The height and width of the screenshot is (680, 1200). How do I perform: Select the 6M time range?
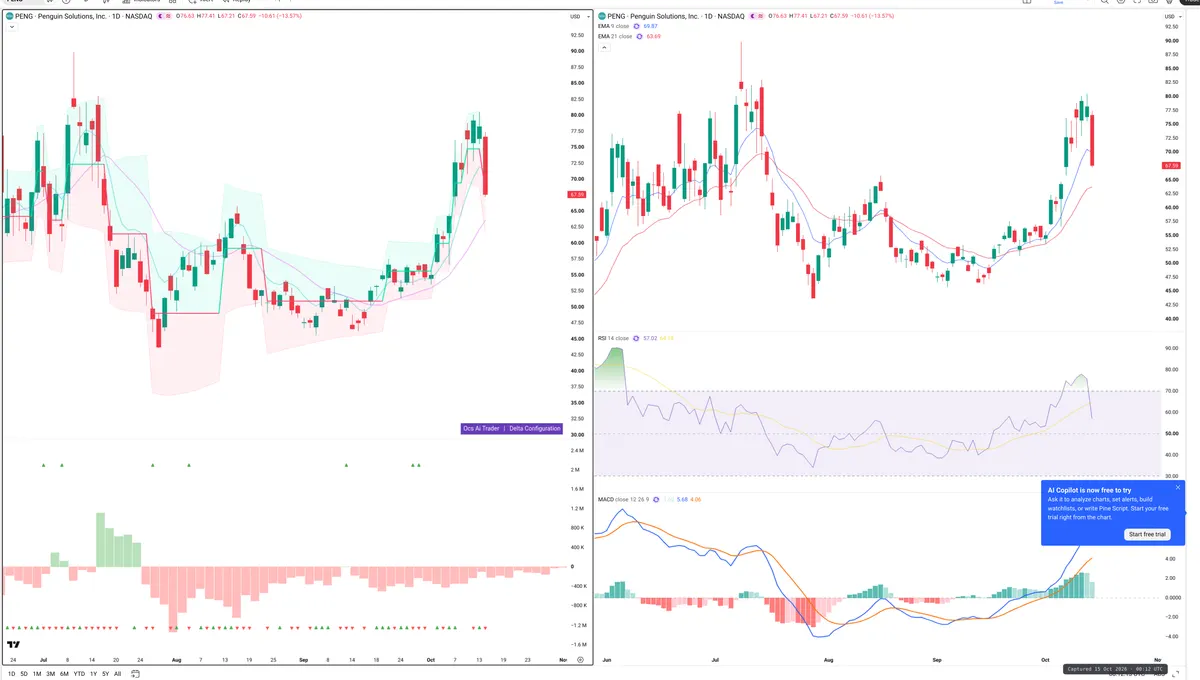coord(64,674)
